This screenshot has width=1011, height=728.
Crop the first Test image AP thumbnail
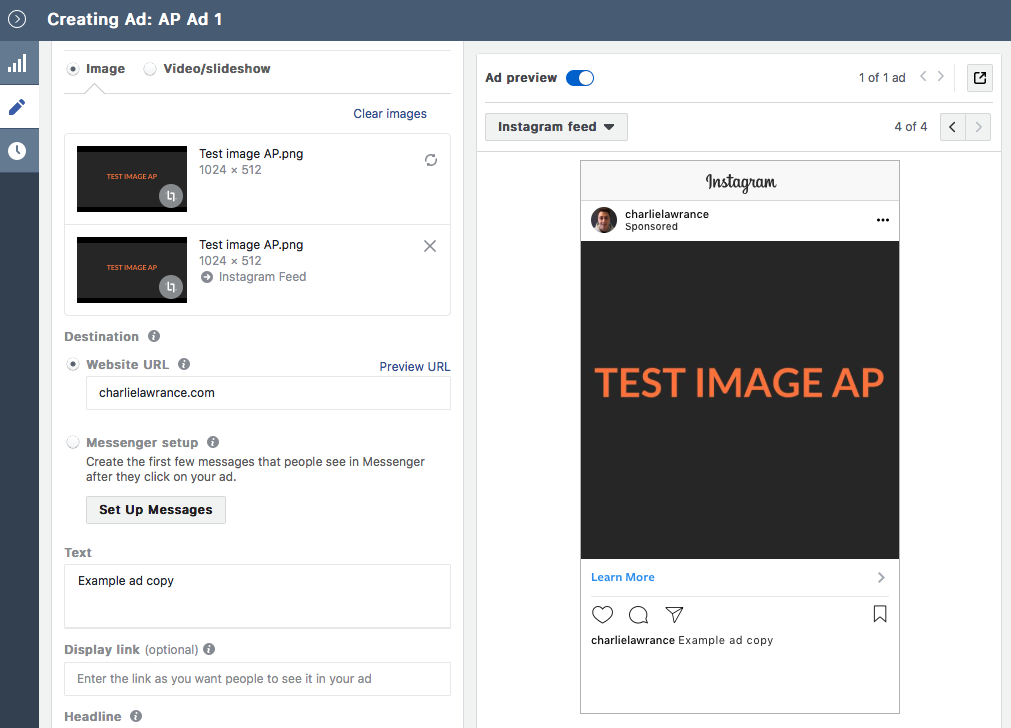pos(171,197)
